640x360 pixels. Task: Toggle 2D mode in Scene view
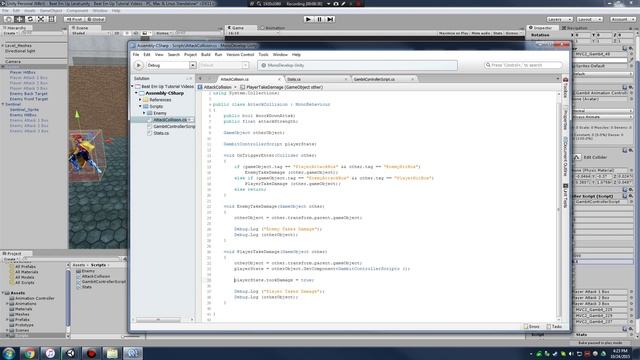coord(117,33)
